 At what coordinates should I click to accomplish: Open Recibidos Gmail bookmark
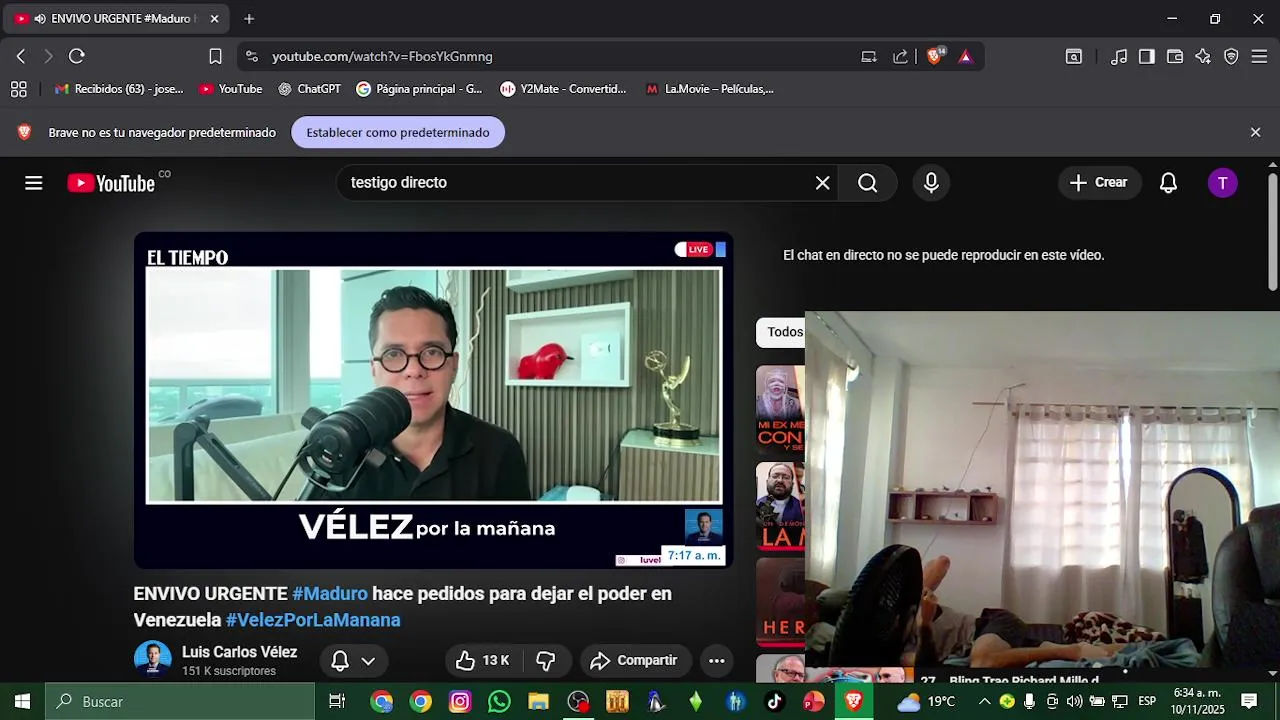[x=119, y=89]
